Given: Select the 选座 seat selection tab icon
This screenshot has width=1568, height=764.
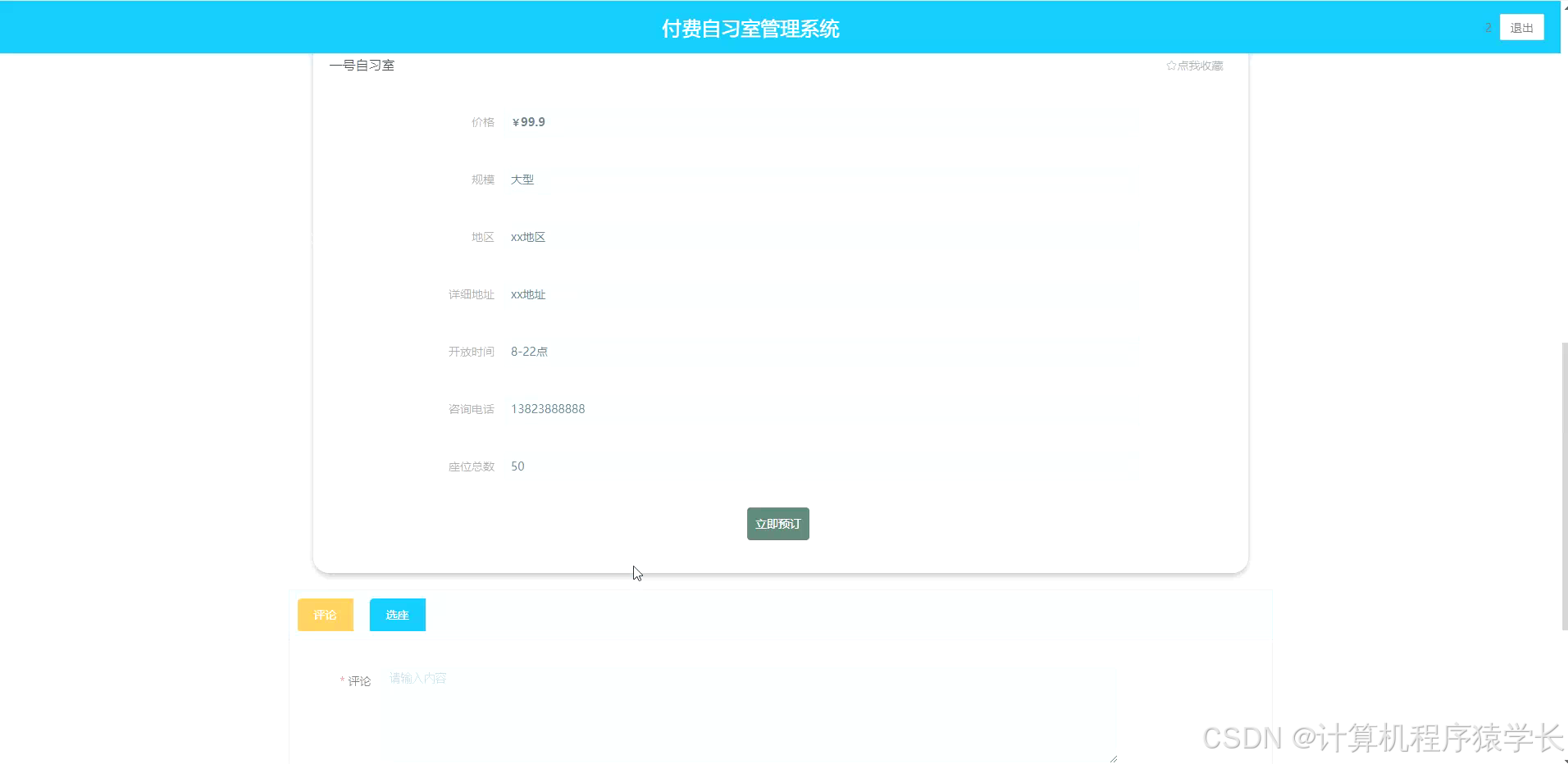Looking at the screenshot, I should click(x=397, y=615).
